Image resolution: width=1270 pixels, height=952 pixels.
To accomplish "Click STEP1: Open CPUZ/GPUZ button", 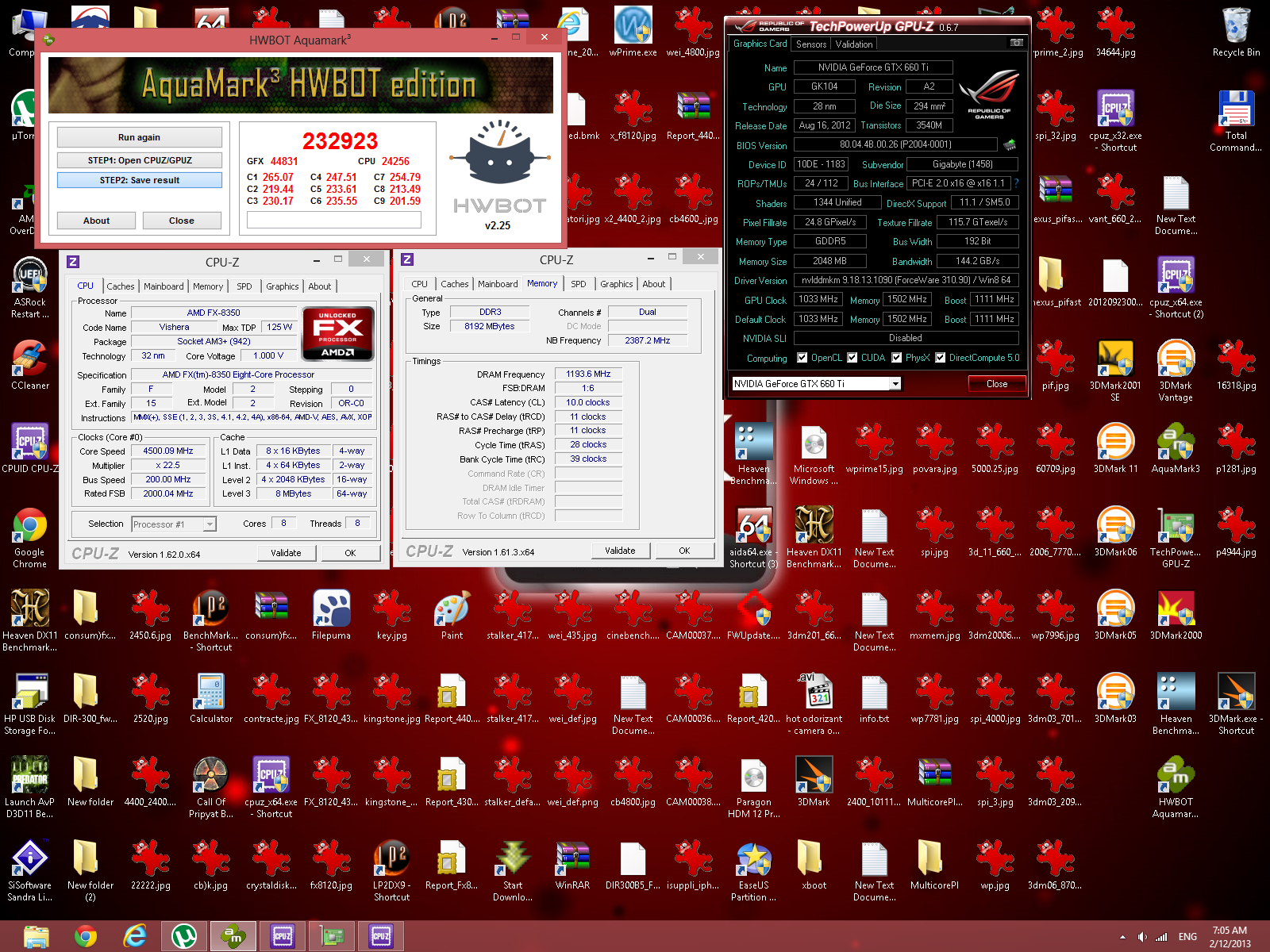I will (139, 160).
